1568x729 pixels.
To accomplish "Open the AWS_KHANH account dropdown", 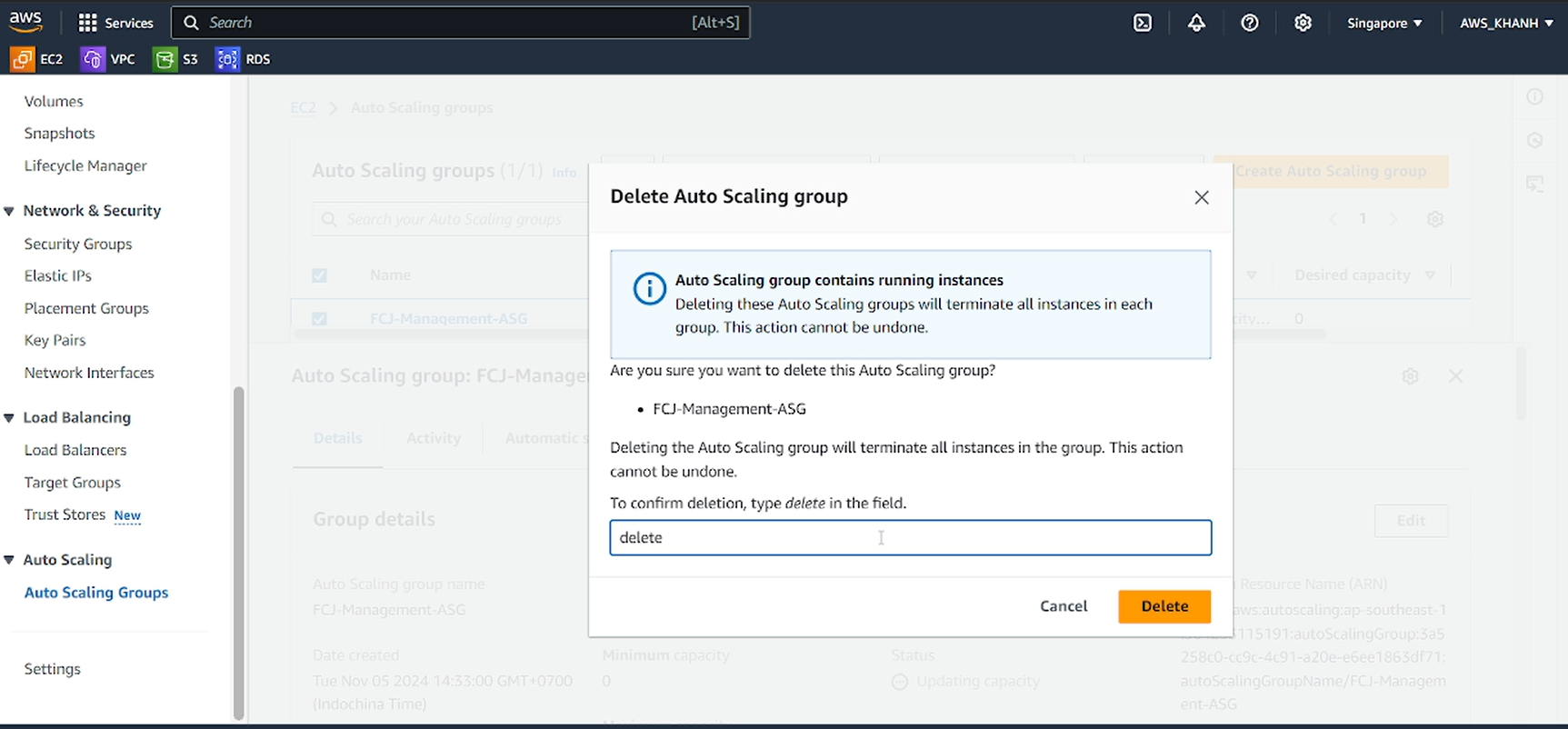I will [1506, 23].
